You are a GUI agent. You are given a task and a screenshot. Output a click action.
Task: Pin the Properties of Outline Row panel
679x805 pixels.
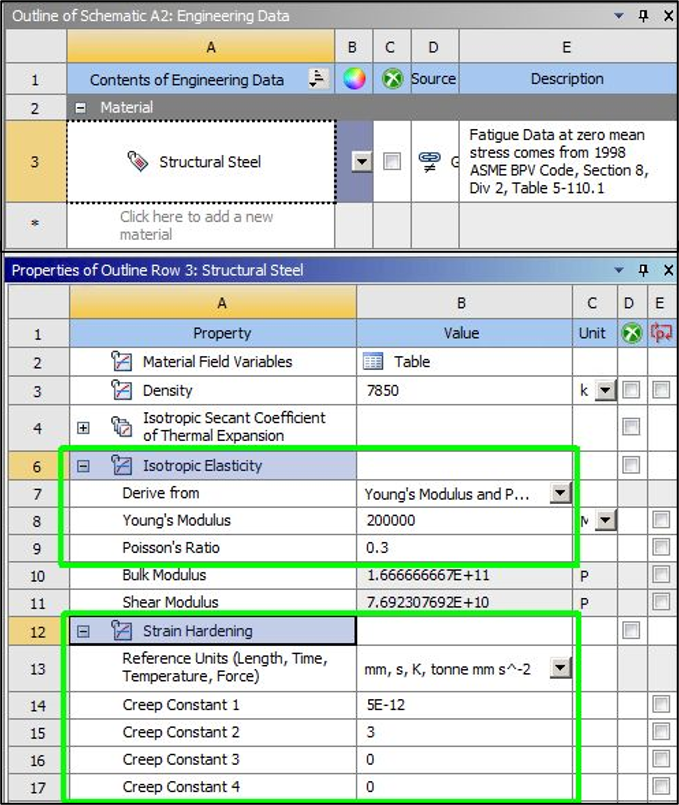[644, 270]
